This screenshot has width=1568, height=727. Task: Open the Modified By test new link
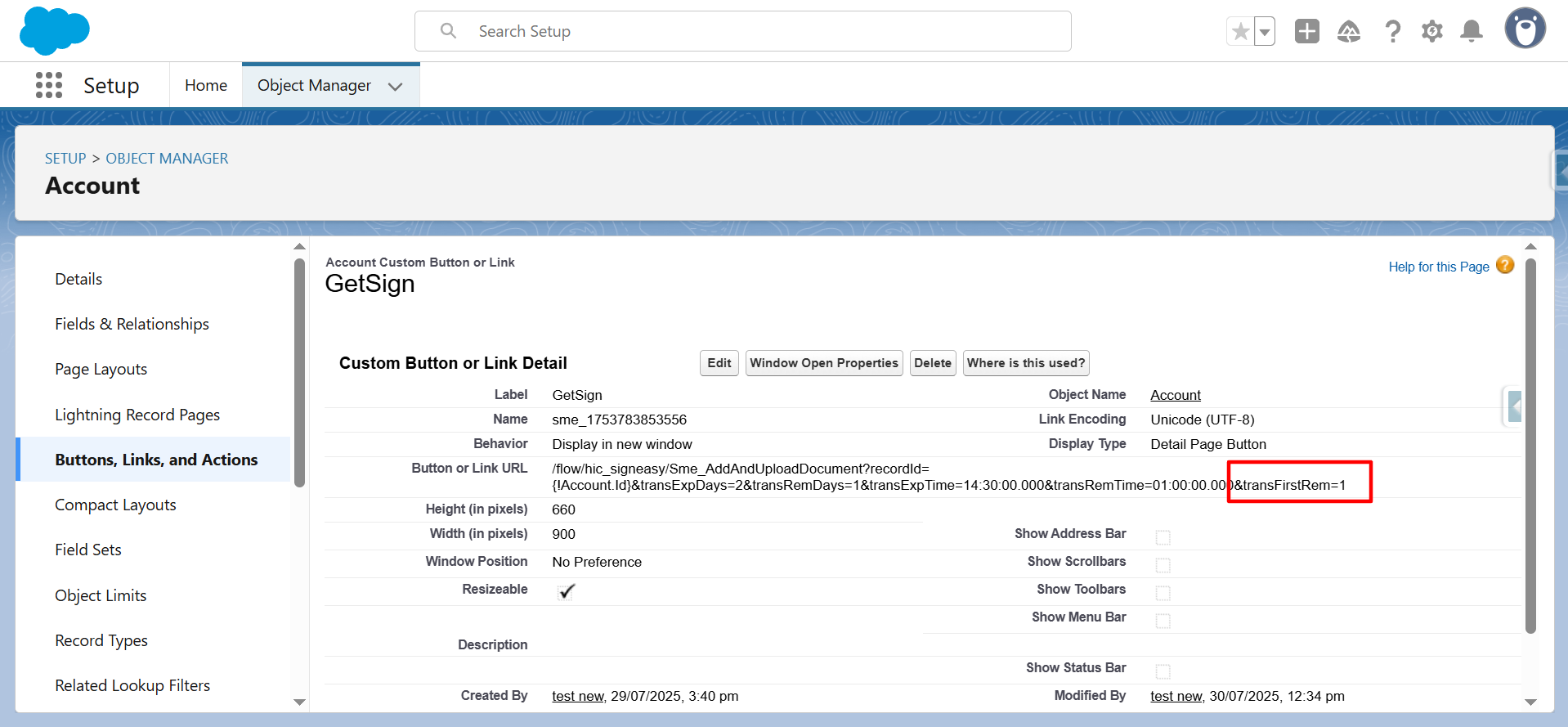click(x=1176, y=696)
